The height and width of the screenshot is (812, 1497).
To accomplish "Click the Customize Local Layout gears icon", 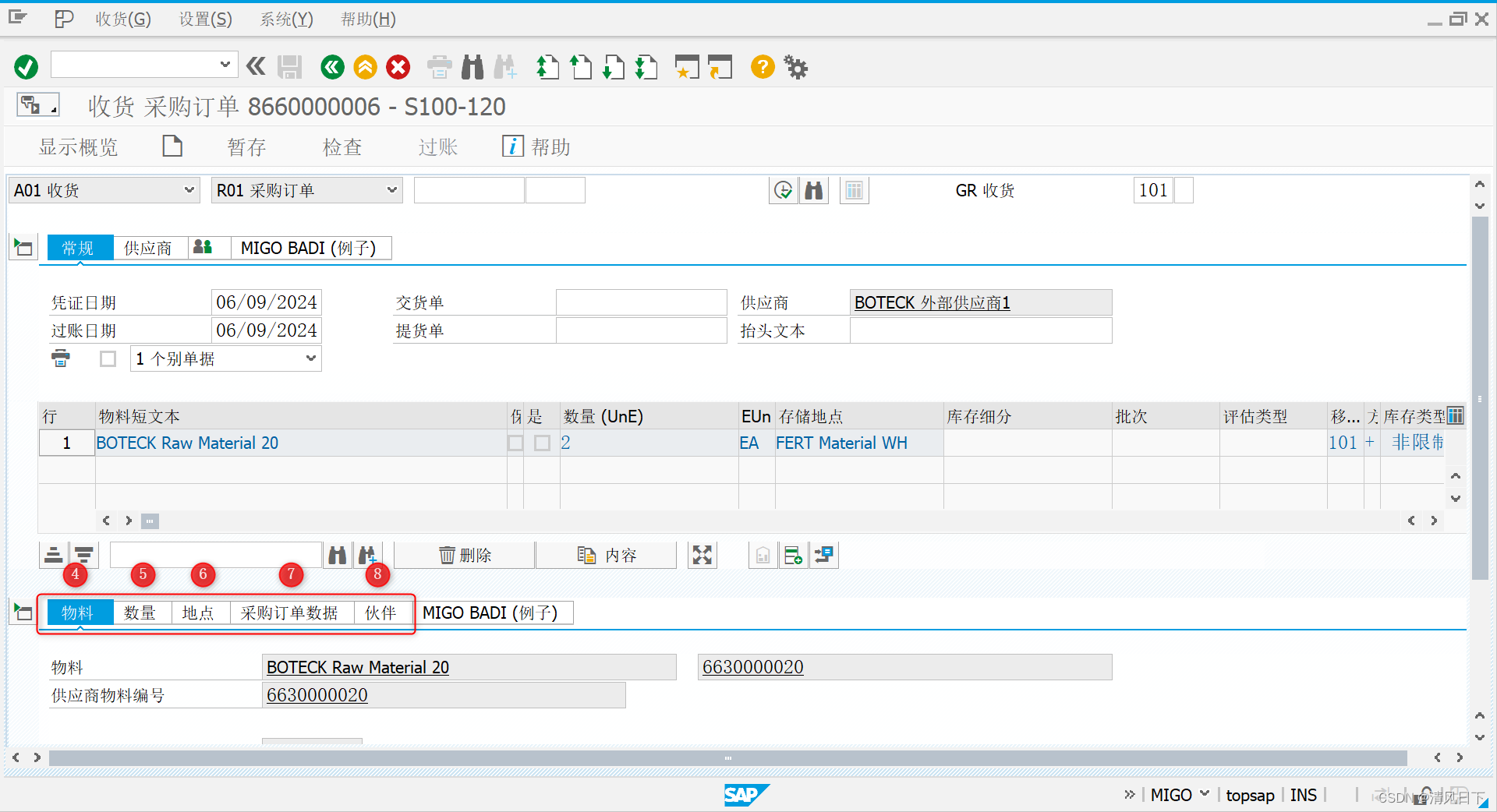I will tap(796, 67).
